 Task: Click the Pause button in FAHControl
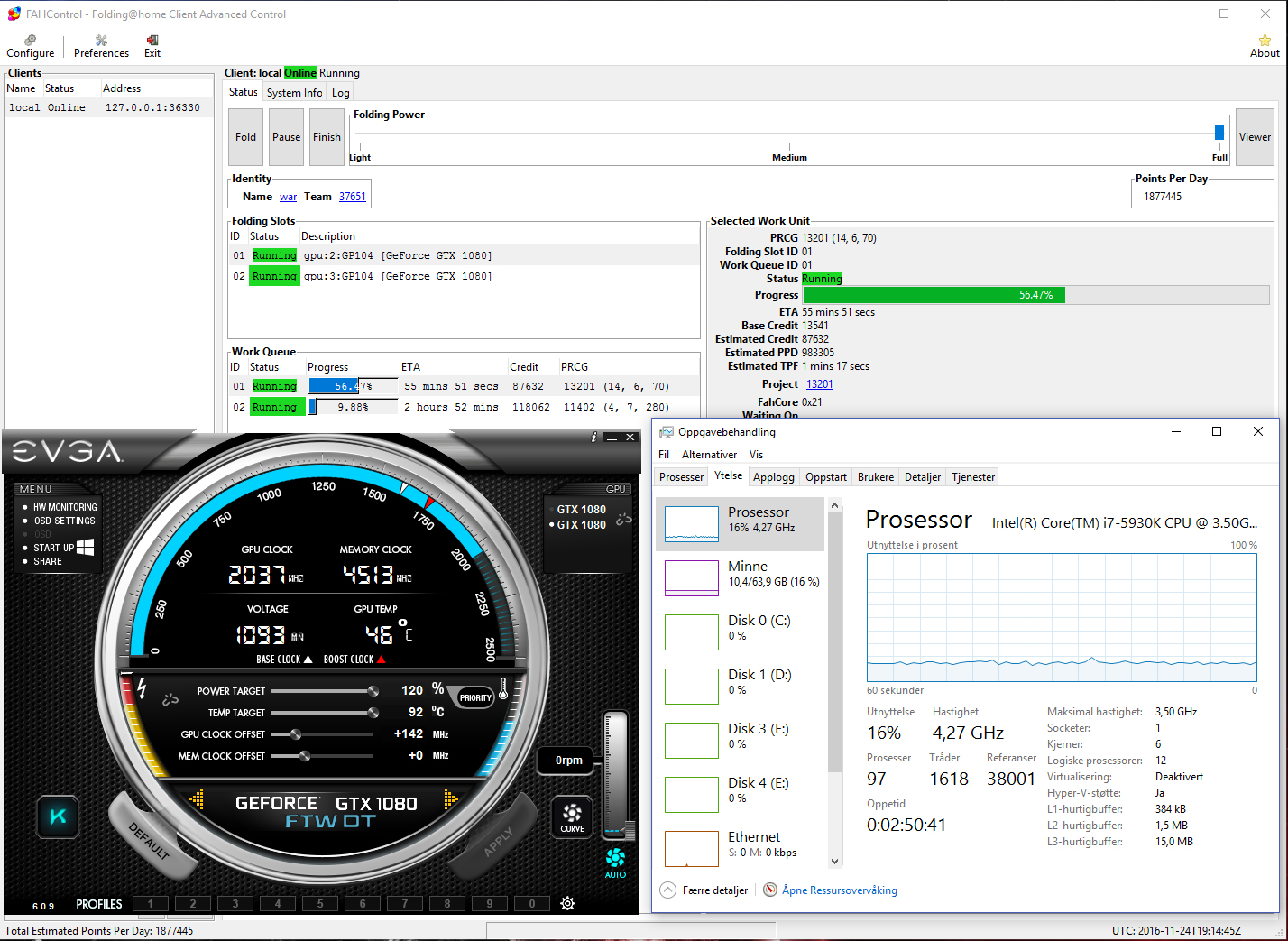click(286, 137)
